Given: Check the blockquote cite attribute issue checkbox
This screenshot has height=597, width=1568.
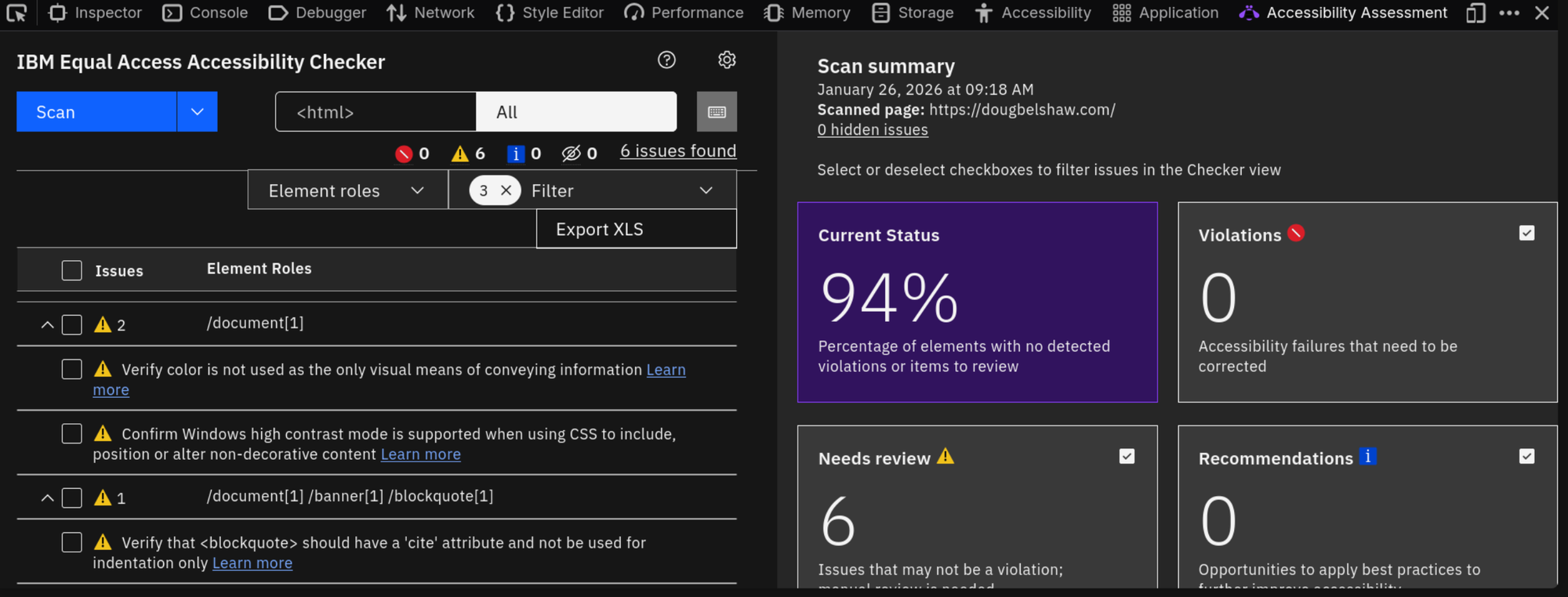Looking at the screenshot, I should point(72,542).
